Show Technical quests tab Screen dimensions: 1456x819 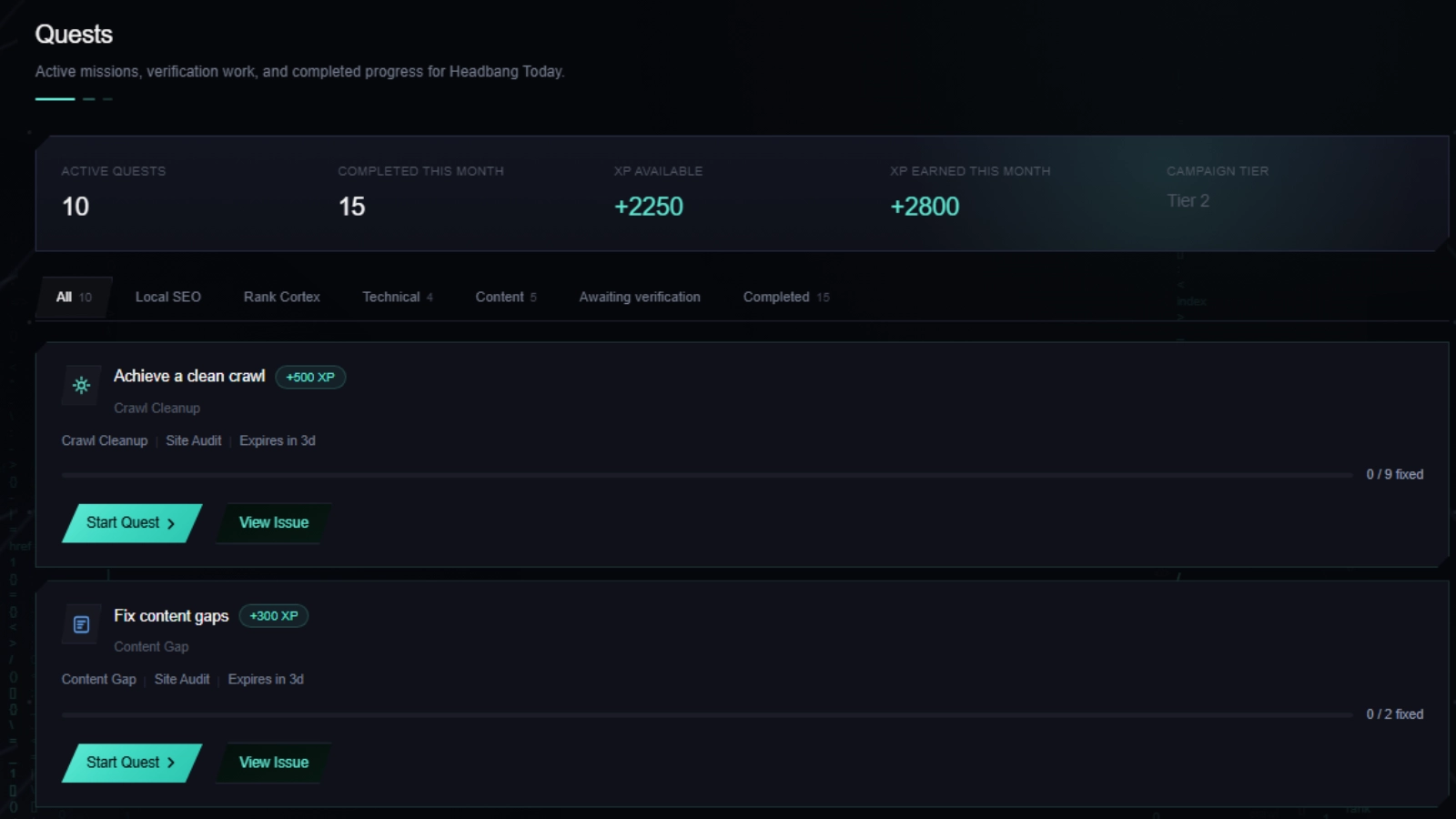tap(398, 298)
